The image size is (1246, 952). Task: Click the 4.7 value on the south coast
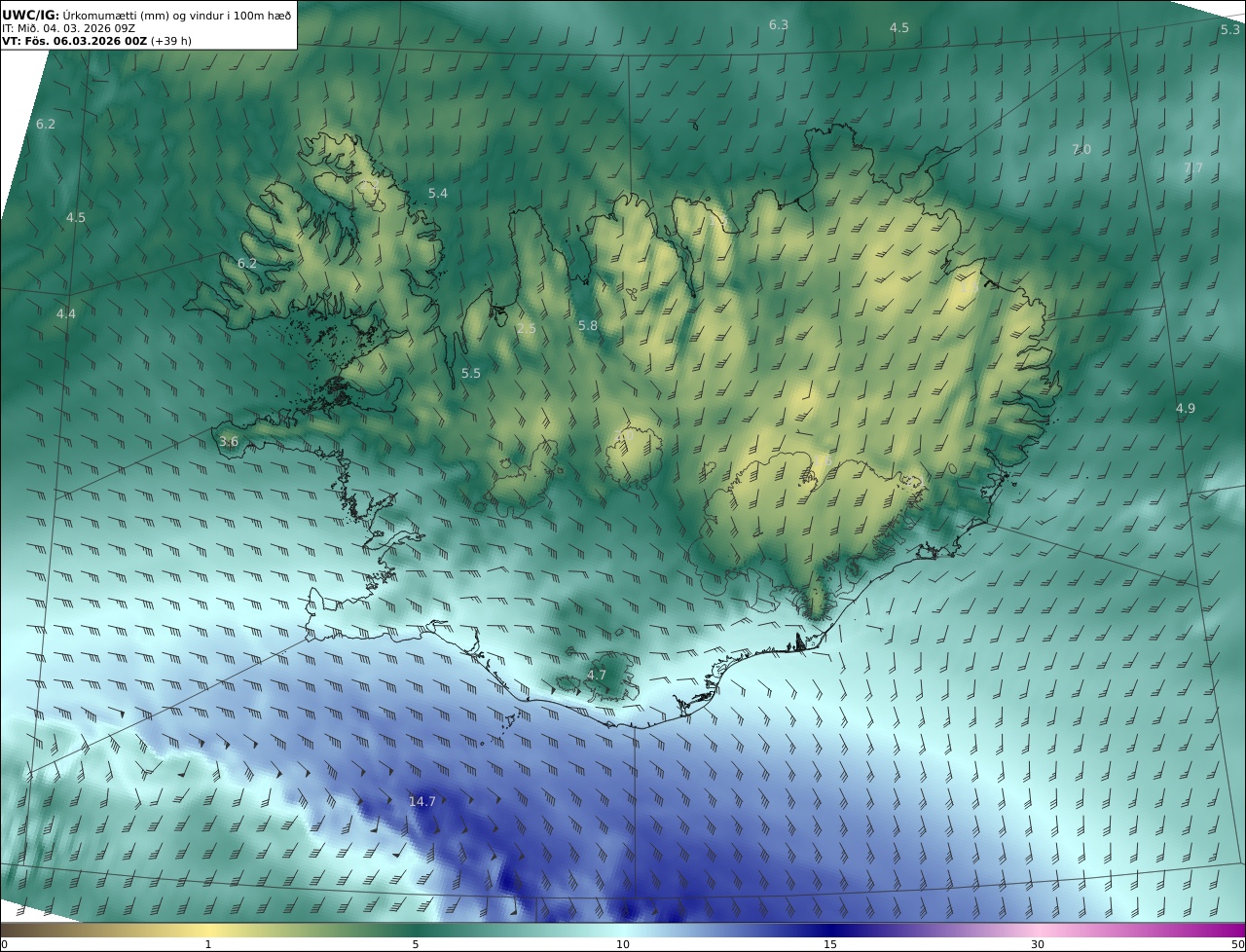596,675
